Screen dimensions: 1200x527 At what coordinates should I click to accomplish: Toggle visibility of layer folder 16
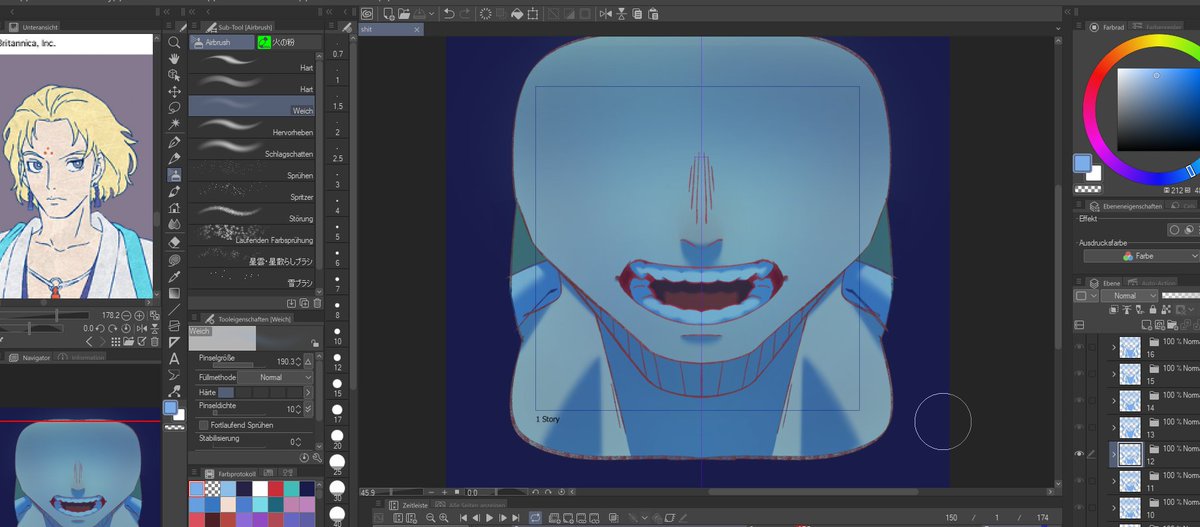(x=1079, y=346)
